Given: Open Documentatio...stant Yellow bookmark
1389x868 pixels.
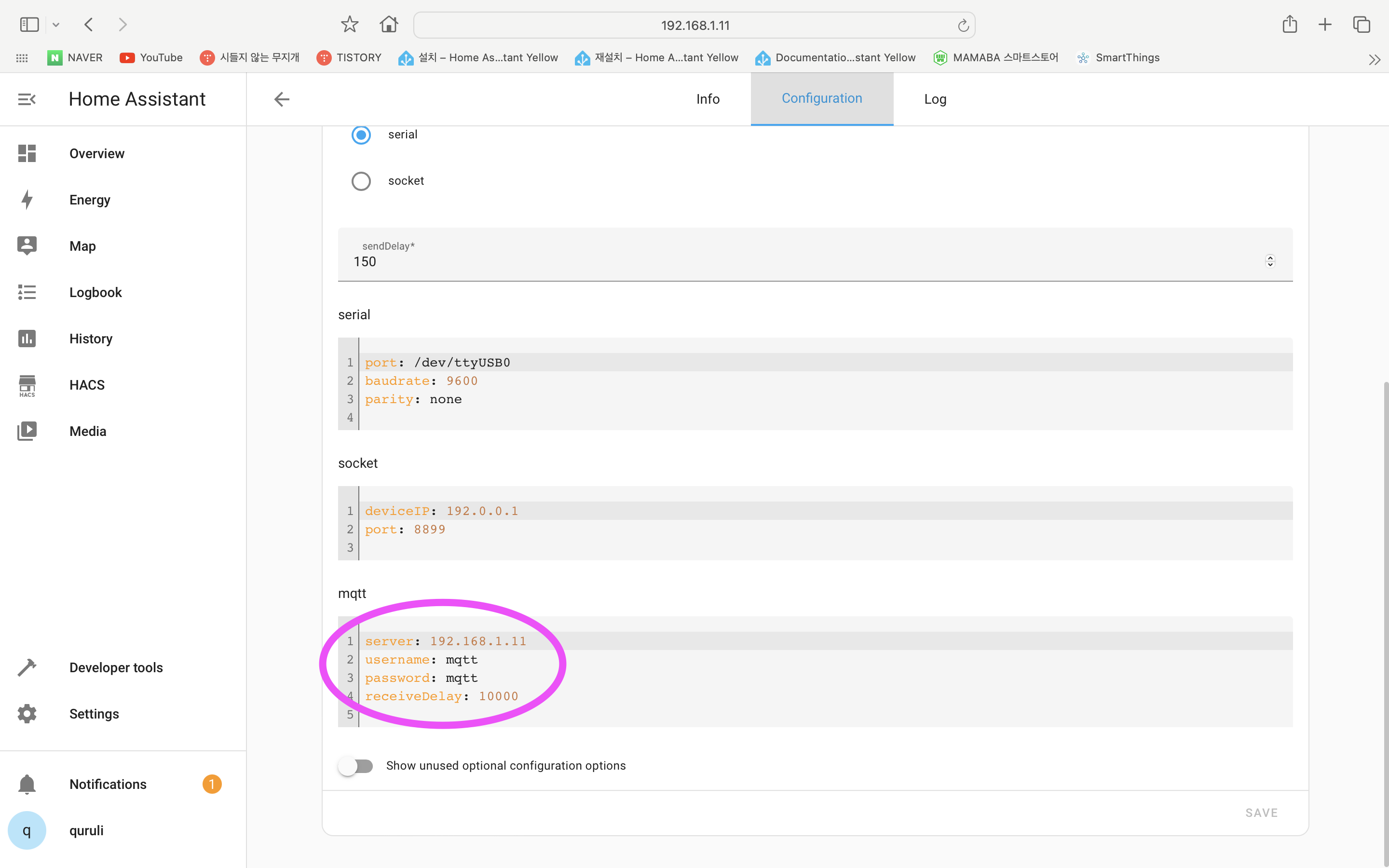Looking at the screenshot, I should (x=835, y=57).
